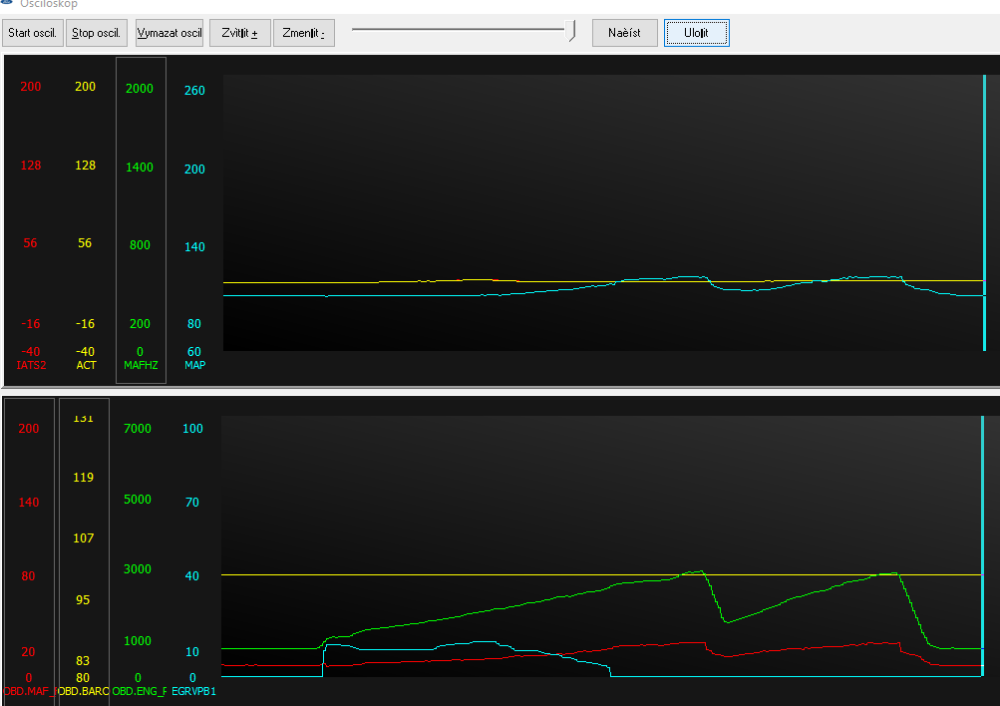This screenshot has width=1000, height=706.
Task: Select the yellow ACT channel label
Action: tap(86, 366)
